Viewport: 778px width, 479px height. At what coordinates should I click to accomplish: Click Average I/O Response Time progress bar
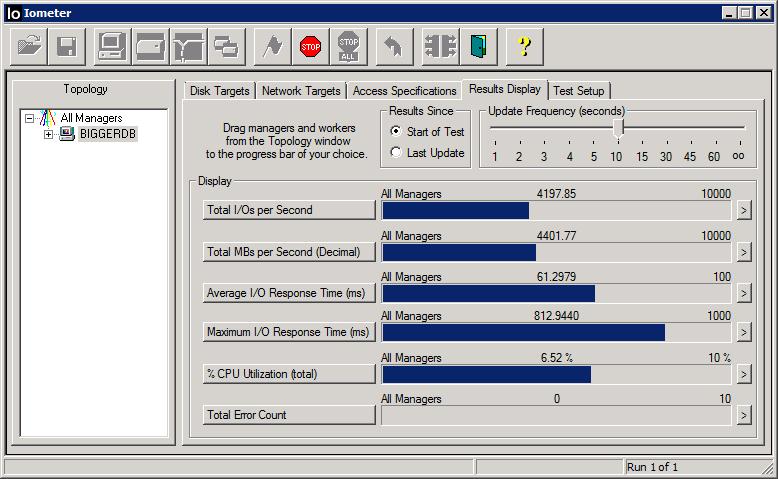(556, 293)
